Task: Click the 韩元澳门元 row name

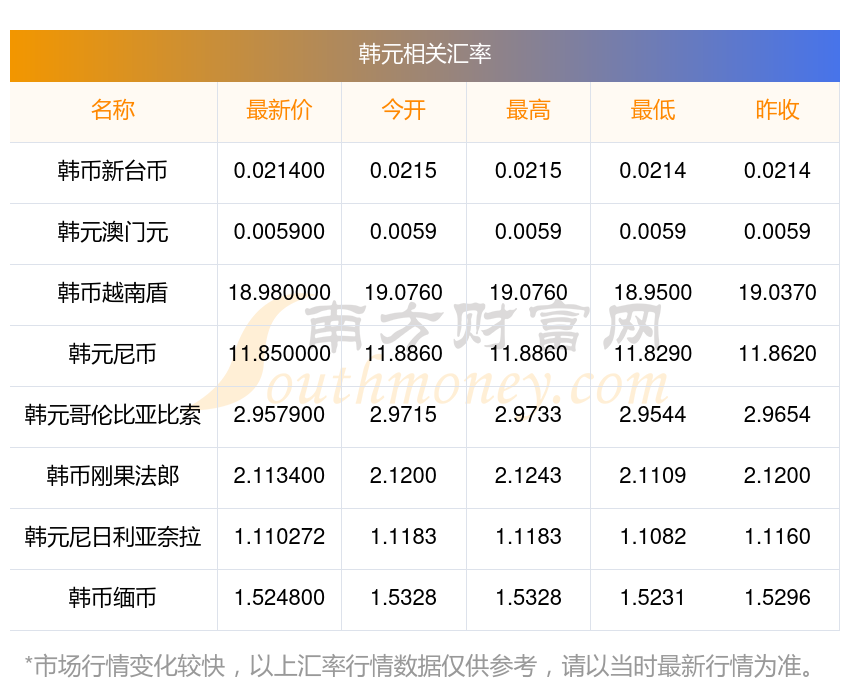Action: (x=113, y=232)
